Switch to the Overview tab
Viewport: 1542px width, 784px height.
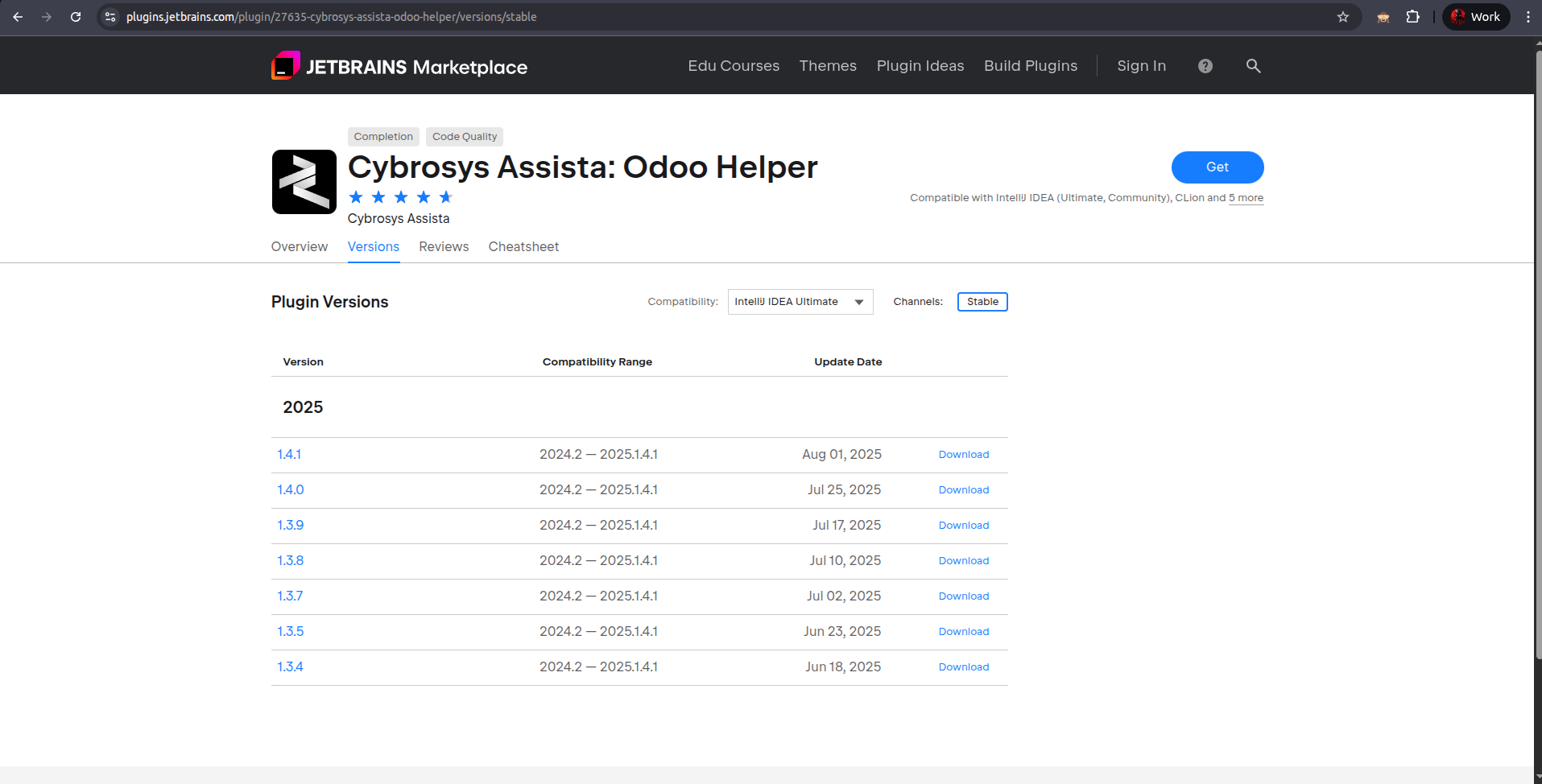[x=300, y=247]
